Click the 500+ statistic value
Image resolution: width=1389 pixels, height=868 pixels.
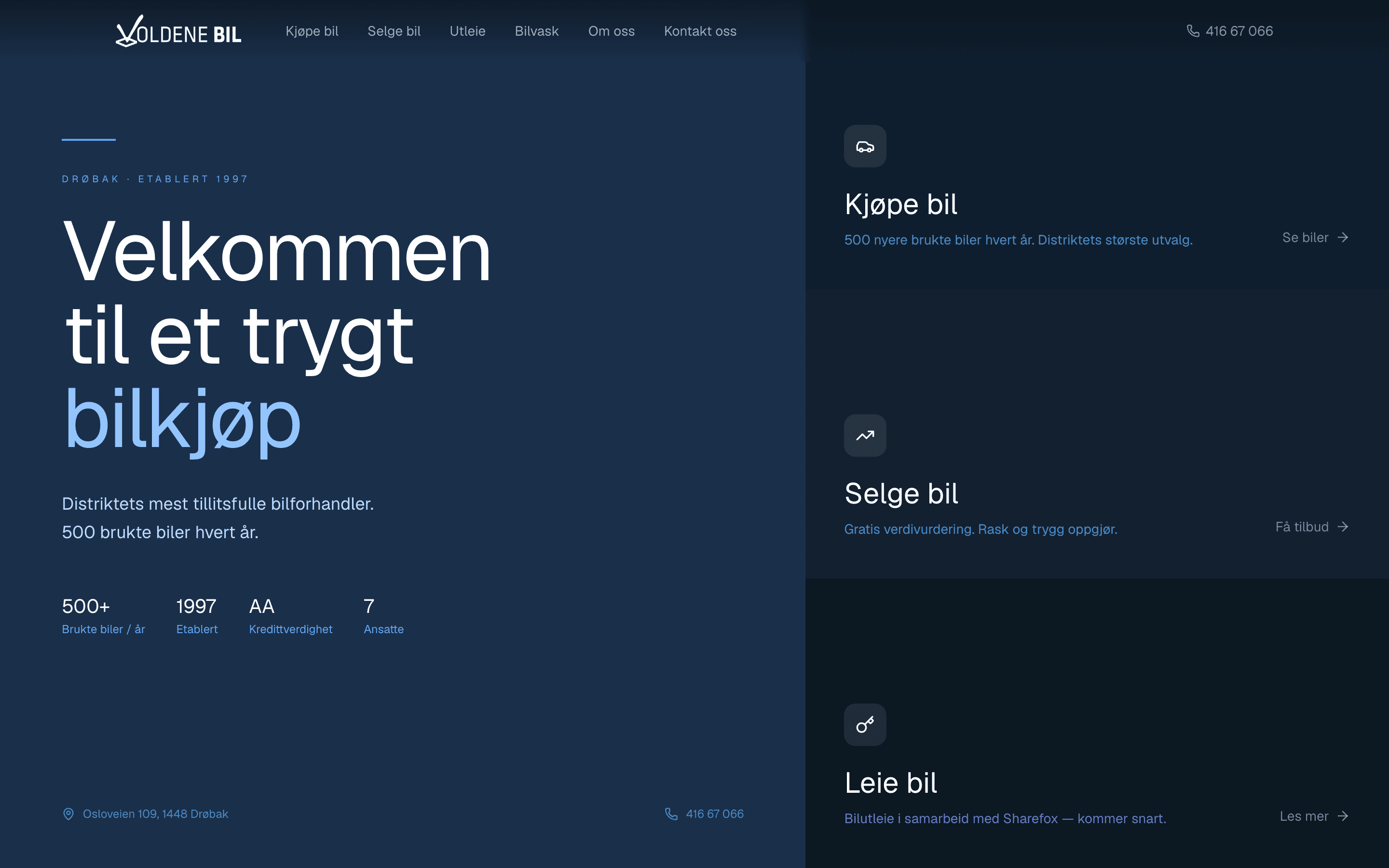(85, 606)
